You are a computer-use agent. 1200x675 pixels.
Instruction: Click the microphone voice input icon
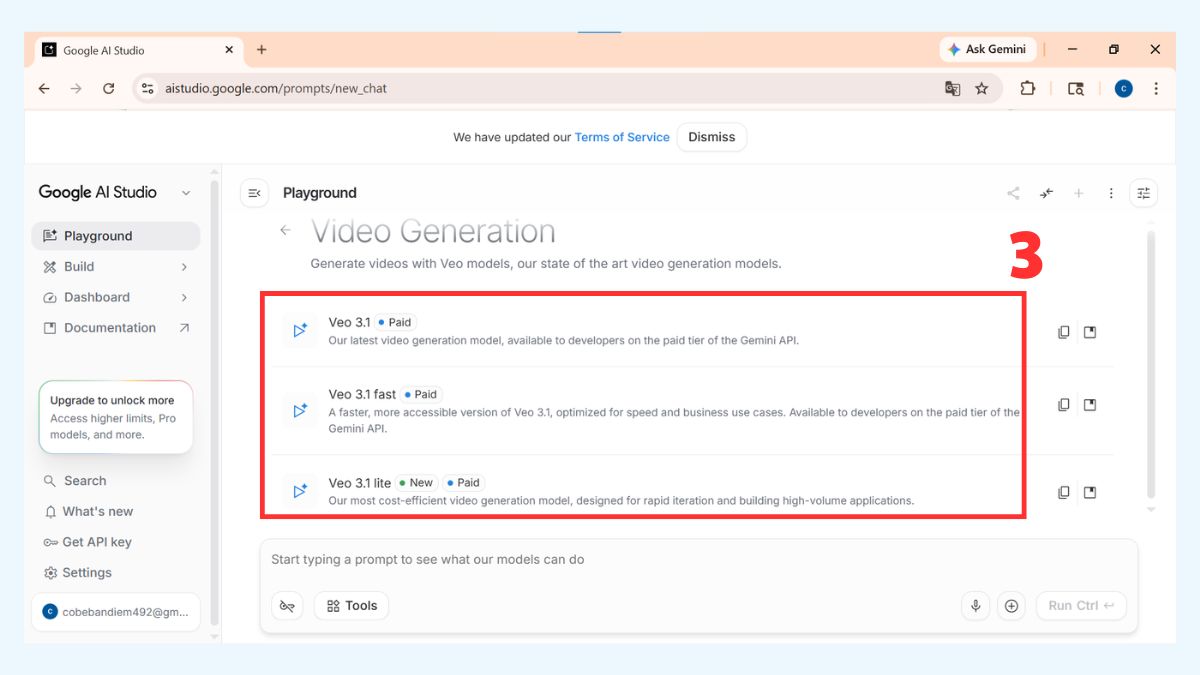click(976, 606)
